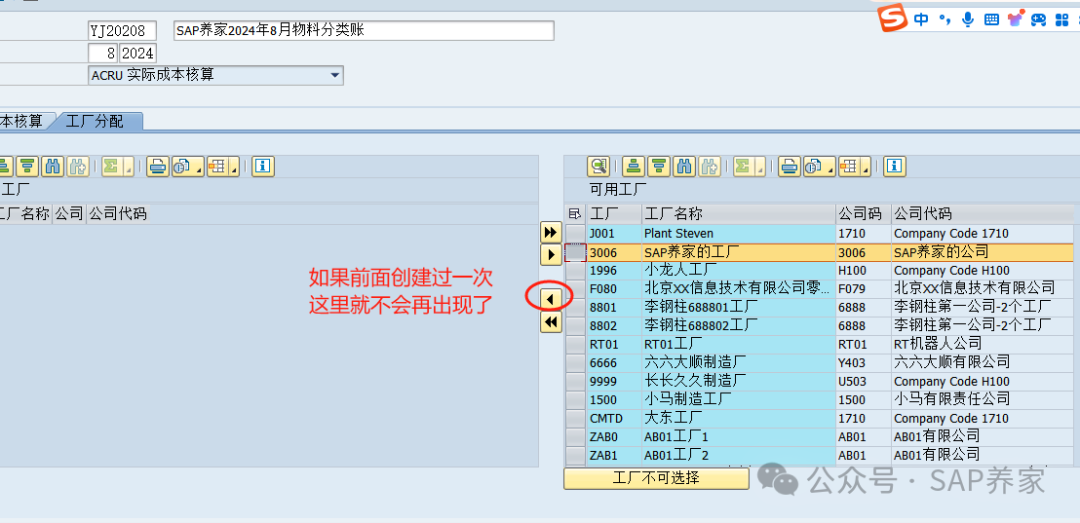The height and width of the screenshot is (523, 1080).
Task: Select row selector for plant 3006
Action: coord(576,252)
